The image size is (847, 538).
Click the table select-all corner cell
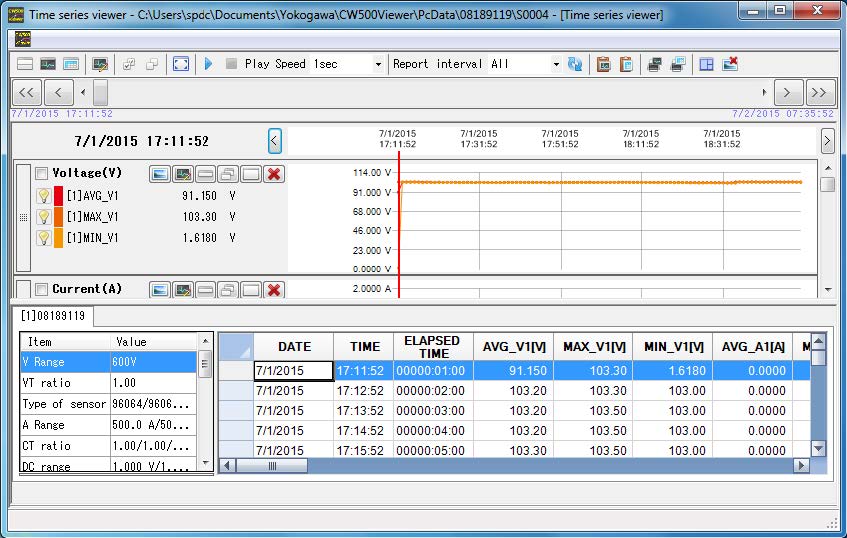click(x=236, y=347)
